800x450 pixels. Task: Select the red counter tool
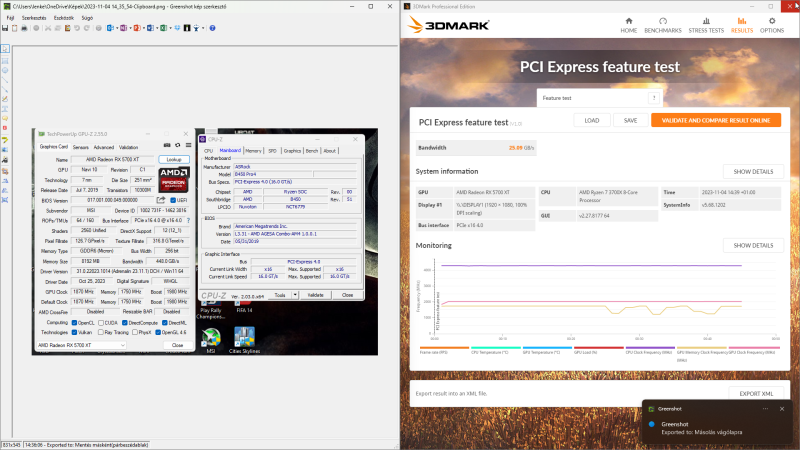(5, 128)
